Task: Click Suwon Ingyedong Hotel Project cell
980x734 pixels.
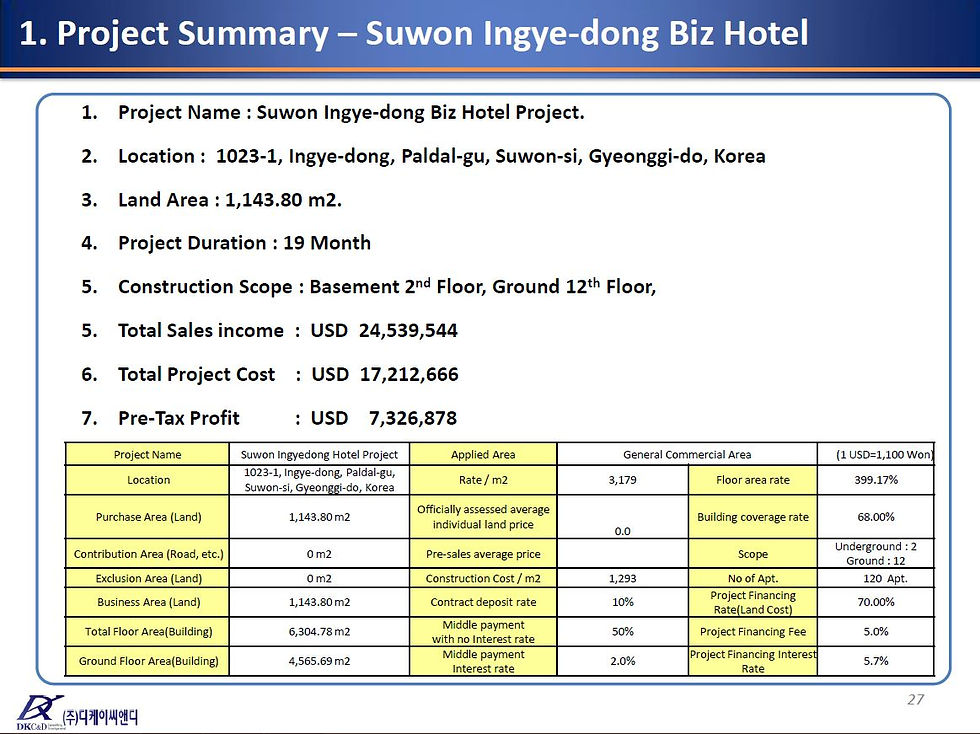Action: pyautogui.click(x=319, y=455)
